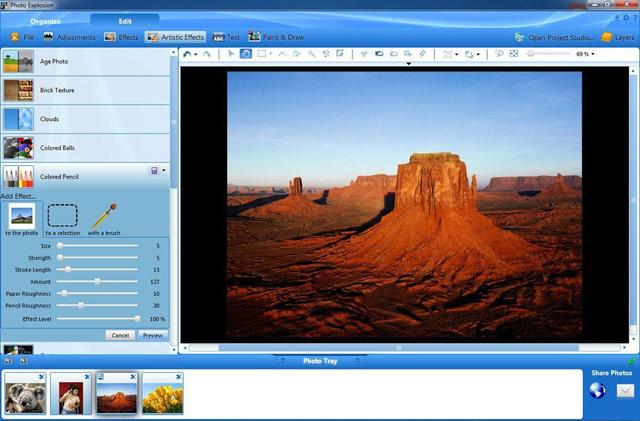Click the Photo Tray right expand arrows
This screenshot has width=640, height=421.
click(358, 361)
